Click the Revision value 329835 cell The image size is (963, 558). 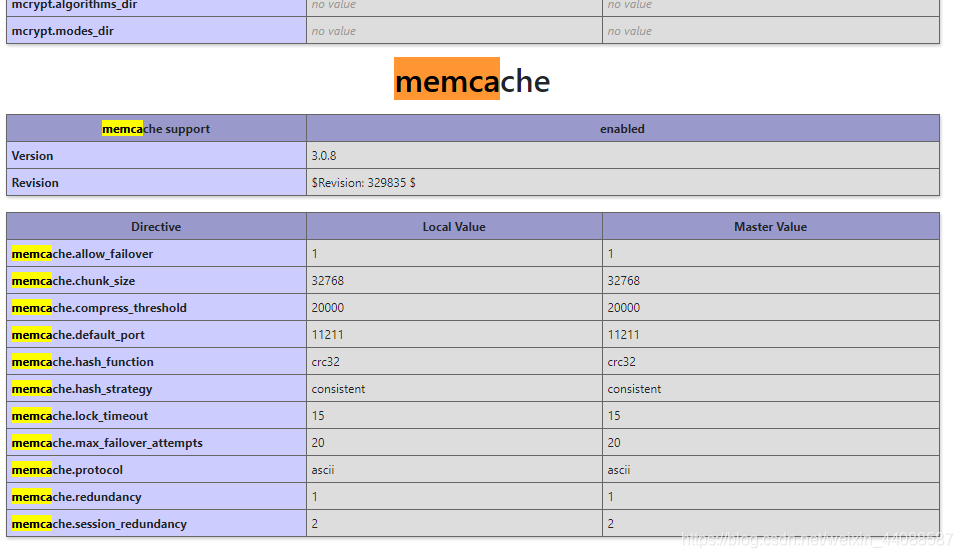coord(363,183)
